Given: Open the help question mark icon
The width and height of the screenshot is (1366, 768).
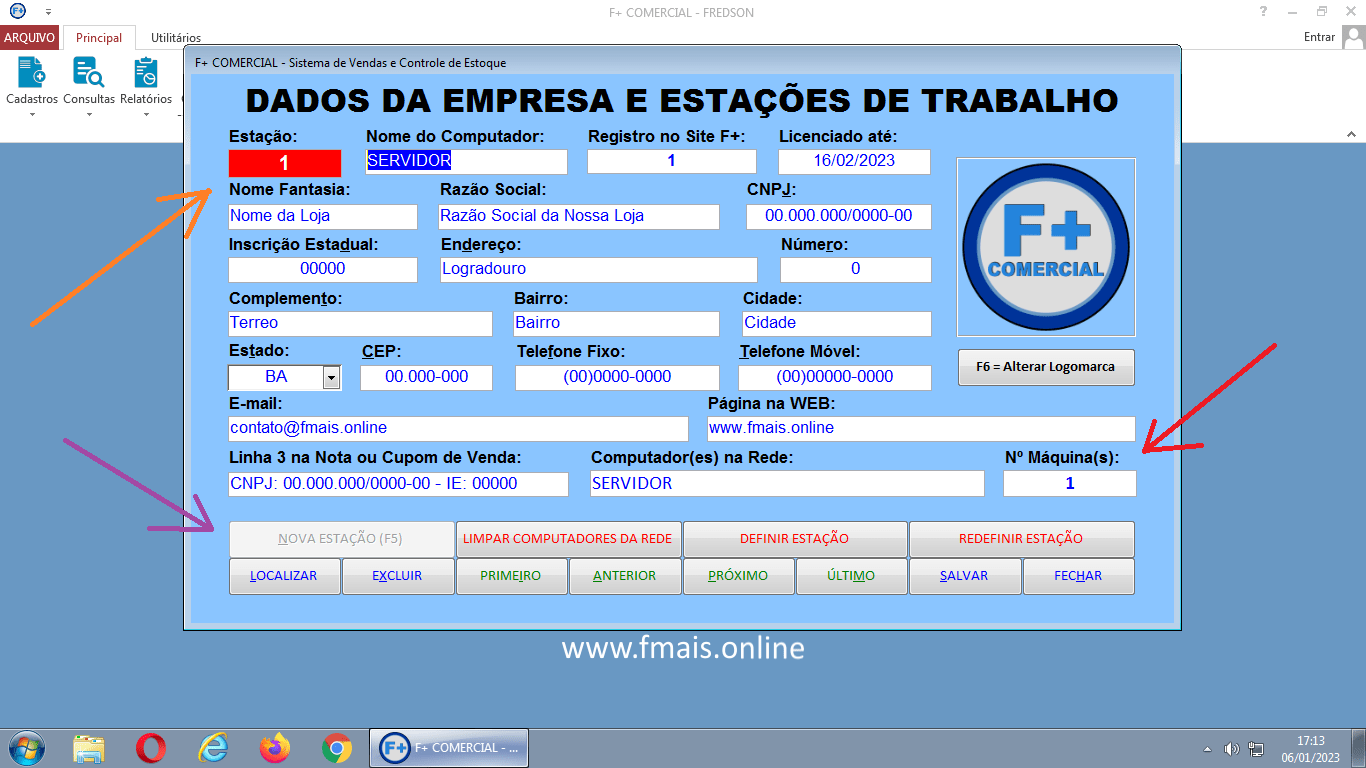Looking at the screenshot, I should click(x=1264, y=11).
